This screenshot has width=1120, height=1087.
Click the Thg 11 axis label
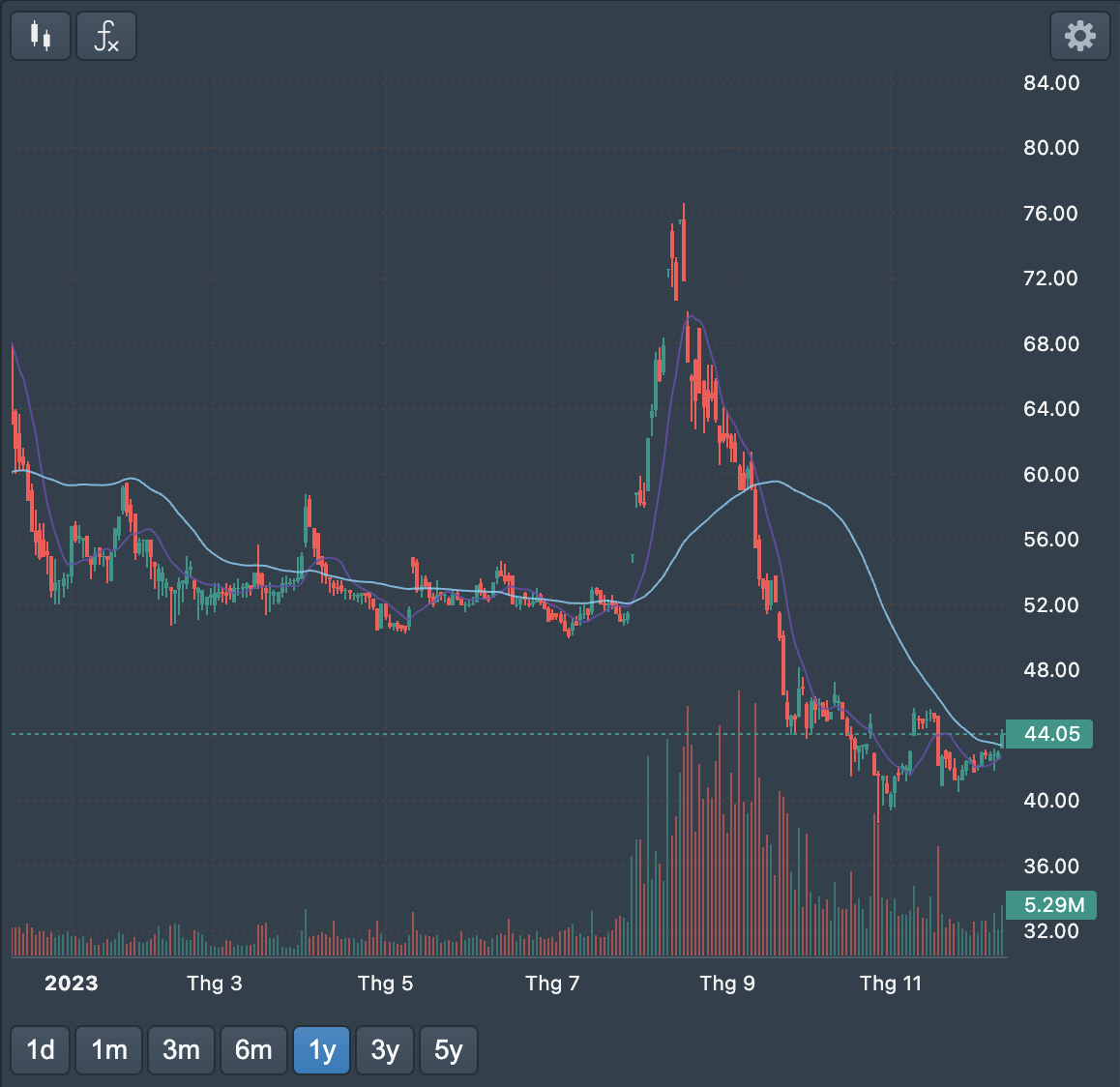pos(890,984)
